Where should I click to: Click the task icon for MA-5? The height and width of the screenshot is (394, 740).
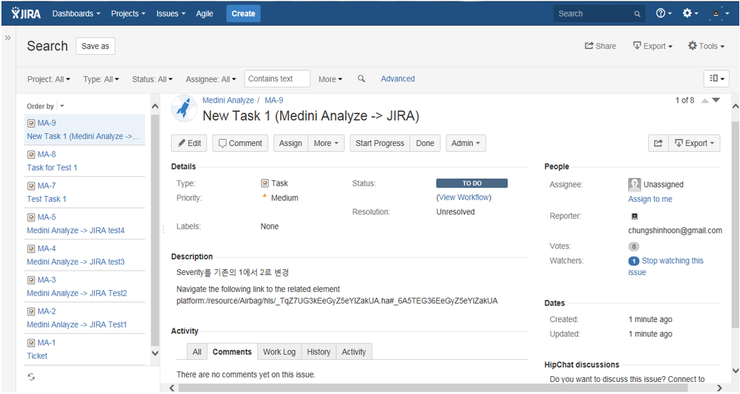click(x=31, y=217)
